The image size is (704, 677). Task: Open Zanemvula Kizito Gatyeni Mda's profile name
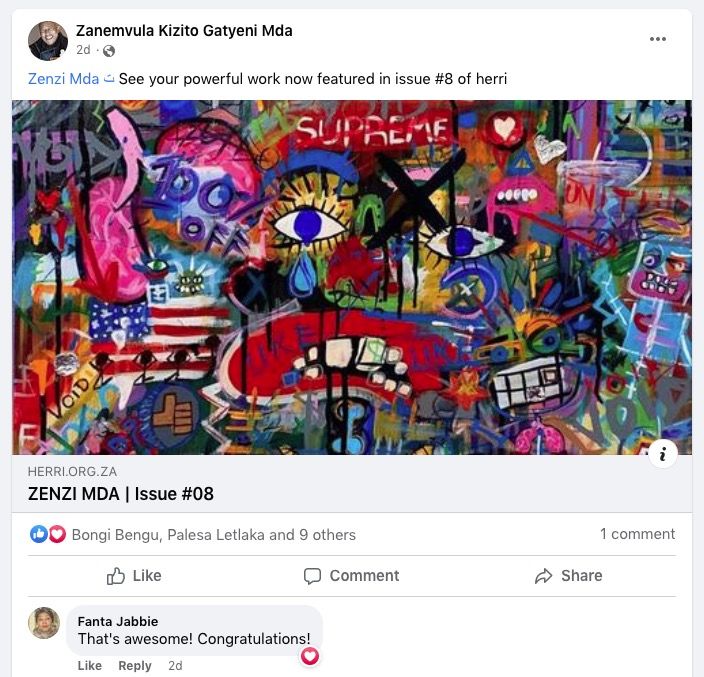coord(184,31)
